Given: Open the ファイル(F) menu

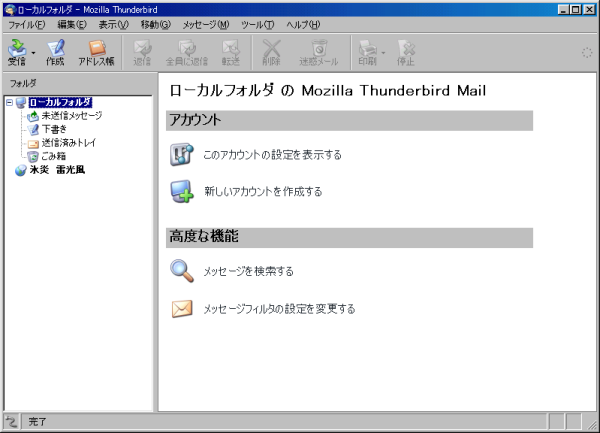Looking at the screenshot, I should click(x=26, y=25).
